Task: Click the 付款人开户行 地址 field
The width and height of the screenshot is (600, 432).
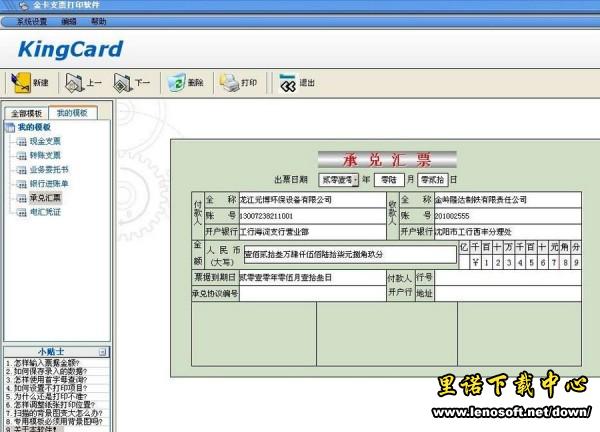Action: (x=507, y=294)
